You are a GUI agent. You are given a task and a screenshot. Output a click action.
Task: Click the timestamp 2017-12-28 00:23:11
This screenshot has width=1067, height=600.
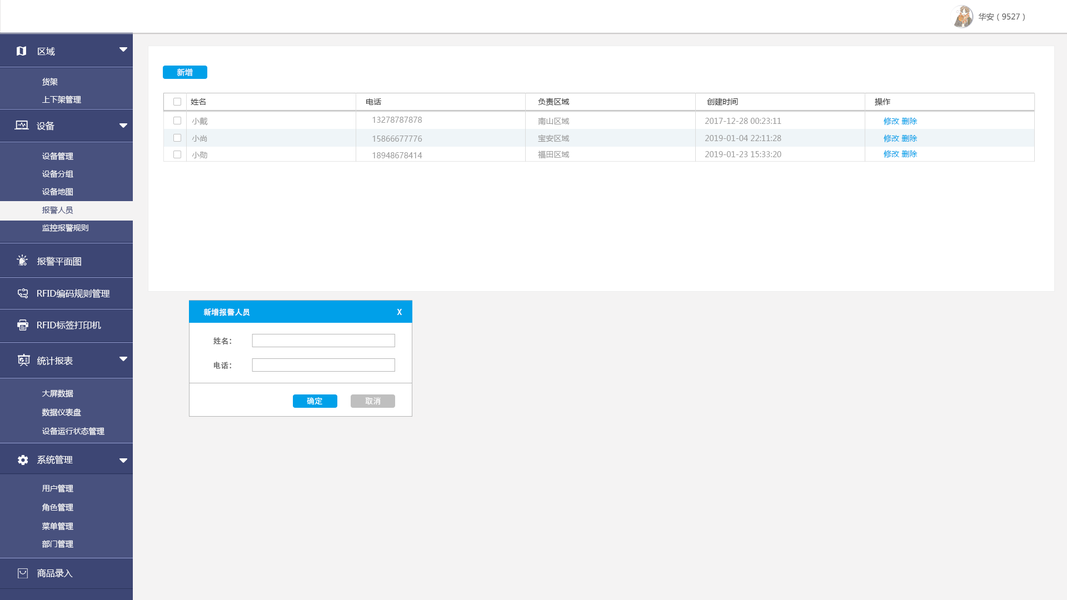(743, 121)
